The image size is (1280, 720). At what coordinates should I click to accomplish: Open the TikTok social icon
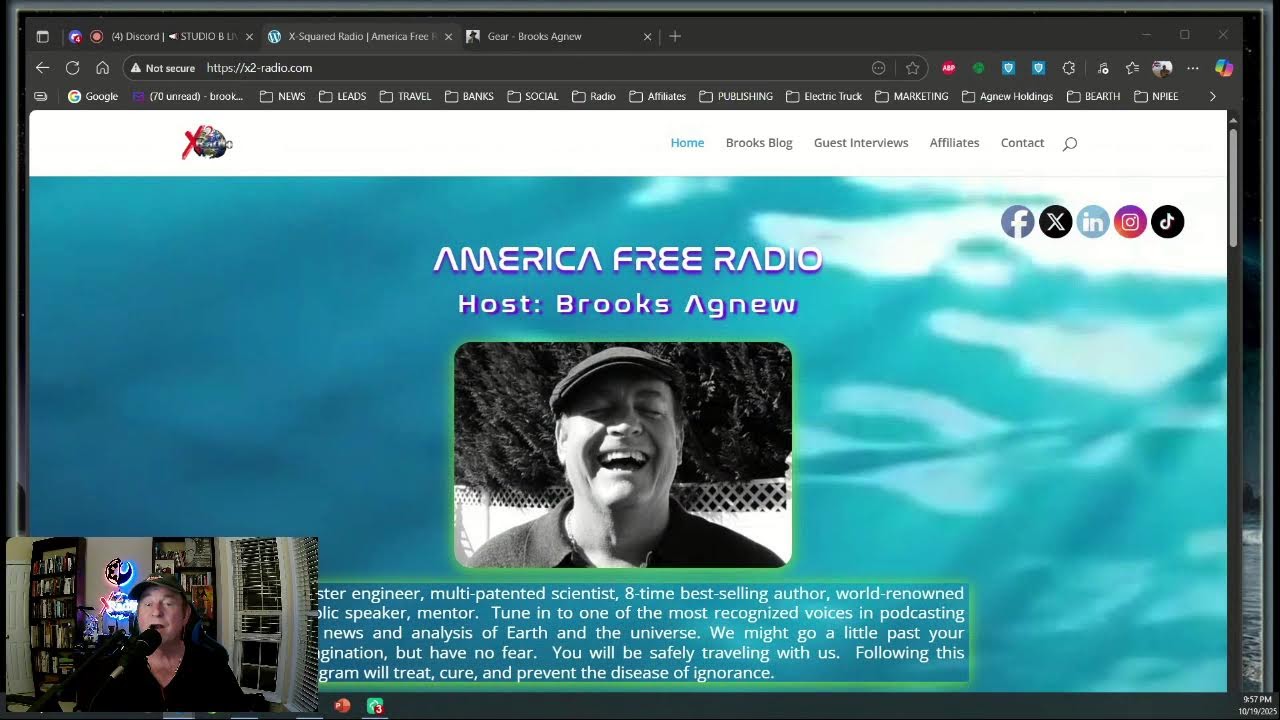(1168, 222)
